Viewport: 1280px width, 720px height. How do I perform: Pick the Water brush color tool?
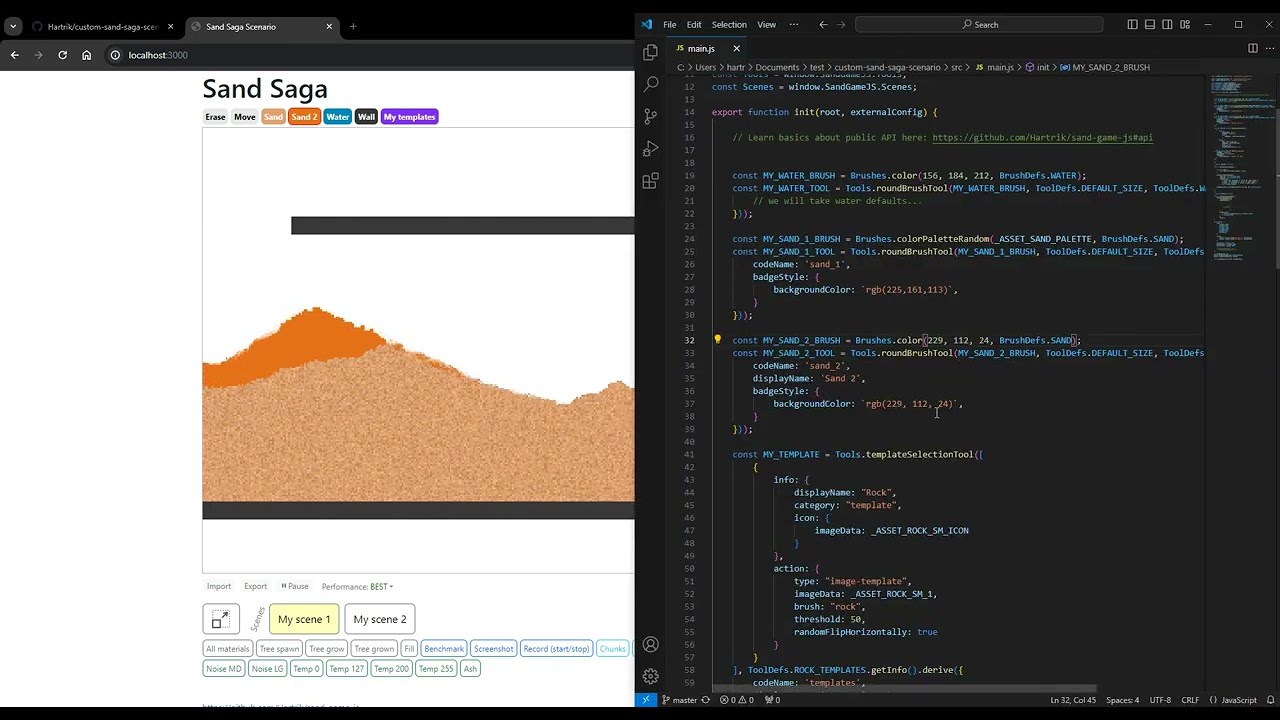(x=338, y=117)
